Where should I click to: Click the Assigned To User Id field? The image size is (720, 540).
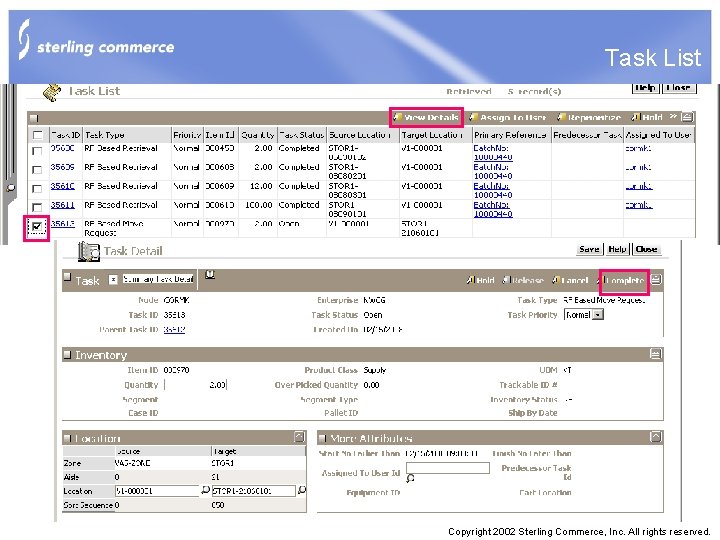(x=448, y=468)
